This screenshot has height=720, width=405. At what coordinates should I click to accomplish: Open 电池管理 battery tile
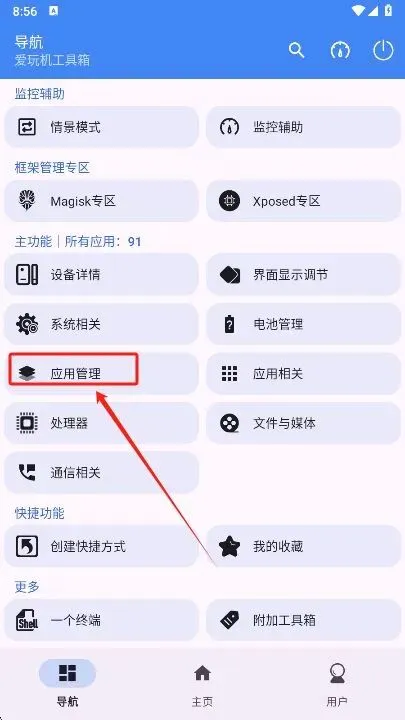click(304, 324)
